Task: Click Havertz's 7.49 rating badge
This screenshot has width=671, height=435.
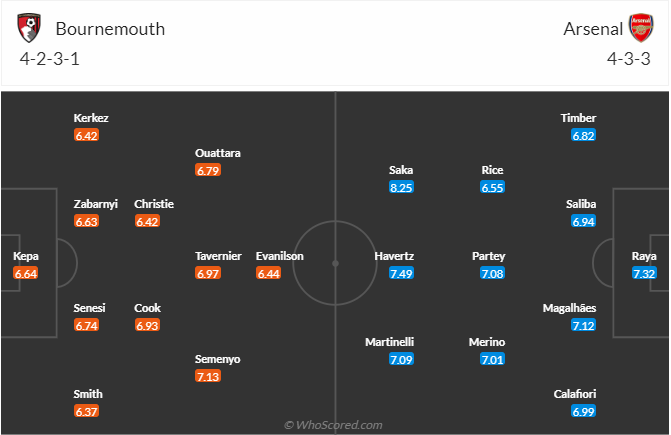Action: (x=401, y=273)
